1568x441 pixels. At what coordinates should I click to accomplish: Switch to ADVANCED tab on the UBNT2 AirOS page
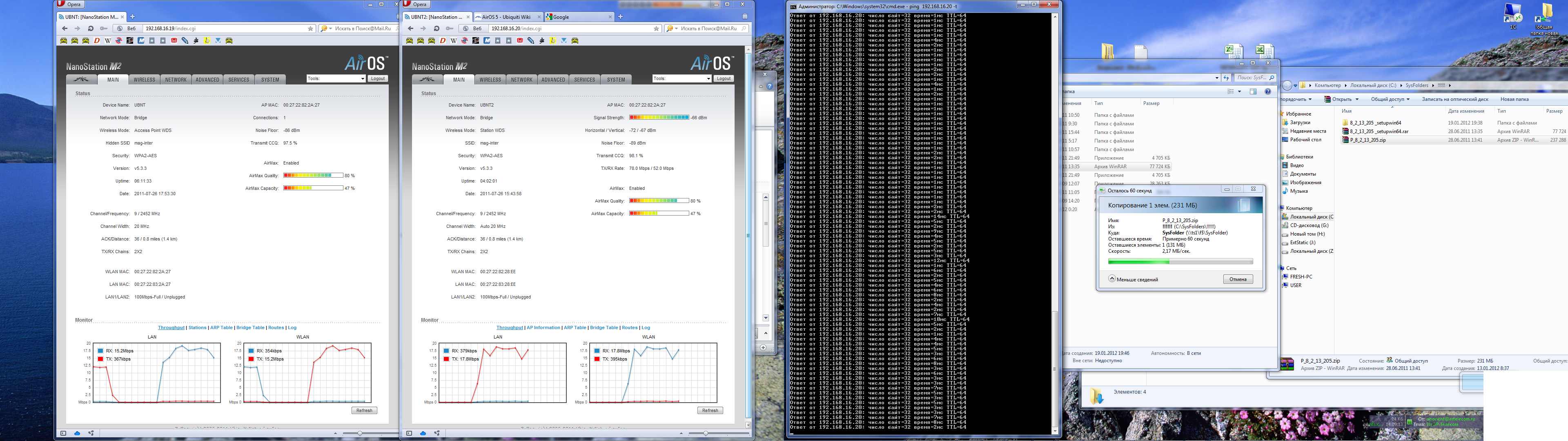(x=553, y=79)
